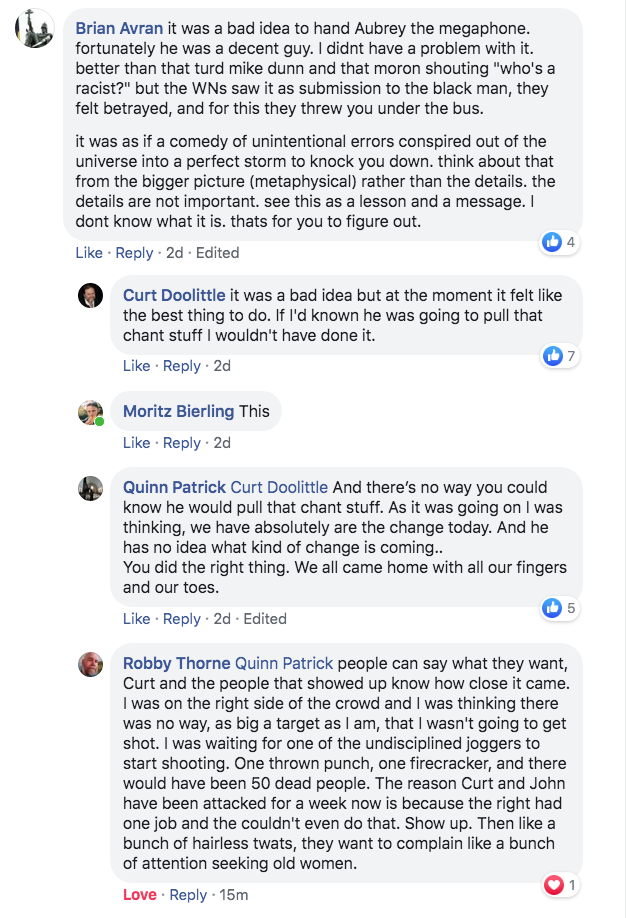This screenshot has height=918, width=626.
Task: Reply to Robby Thorne's comment
Action: pyautogui.click(x=188, y=895)
